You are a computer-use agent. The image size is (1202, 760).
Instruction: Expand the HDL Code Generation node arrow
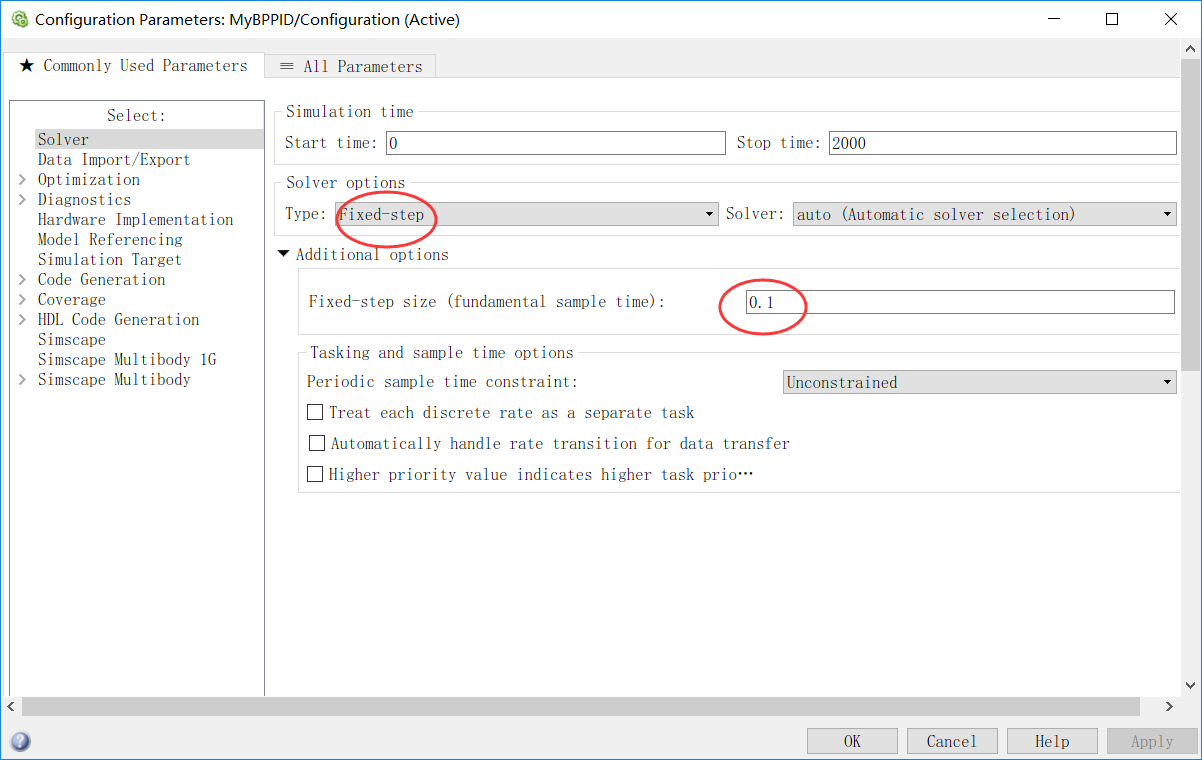(22, 320)
